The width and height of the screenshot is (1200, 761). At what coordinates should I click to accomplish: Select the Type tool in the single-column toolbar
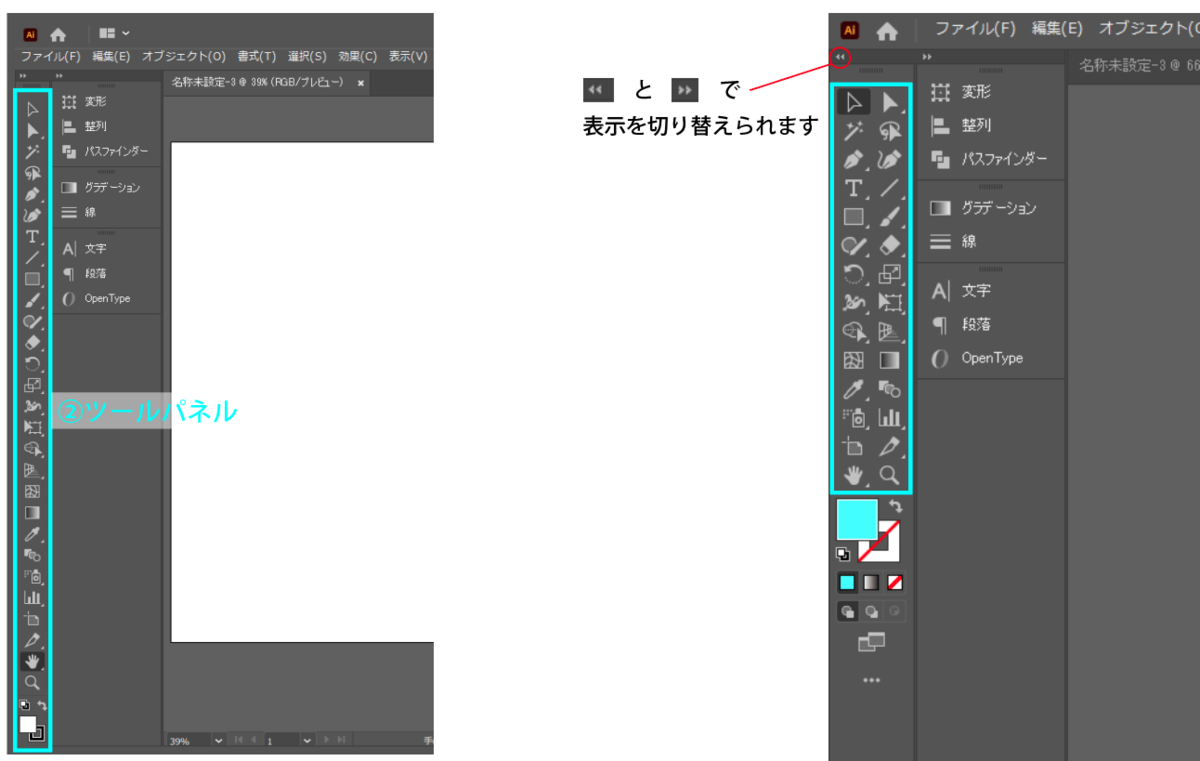pos(32,237)
